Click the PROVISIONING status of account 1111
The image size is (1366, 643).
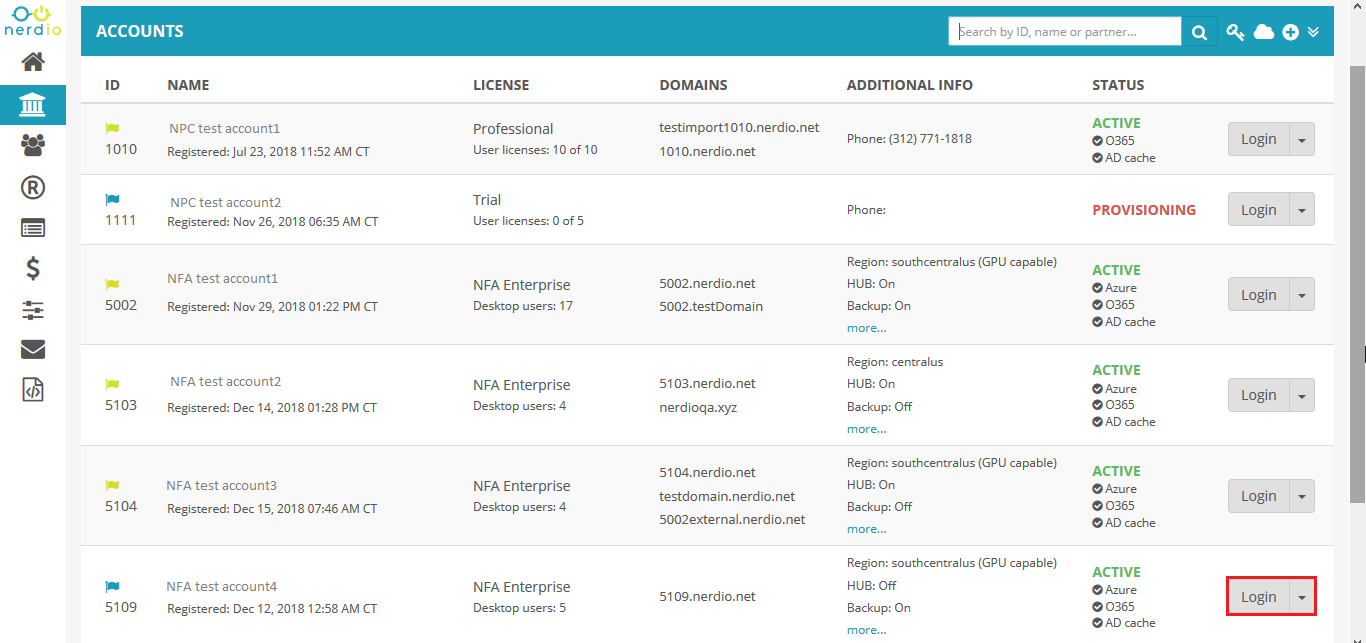1144,210
